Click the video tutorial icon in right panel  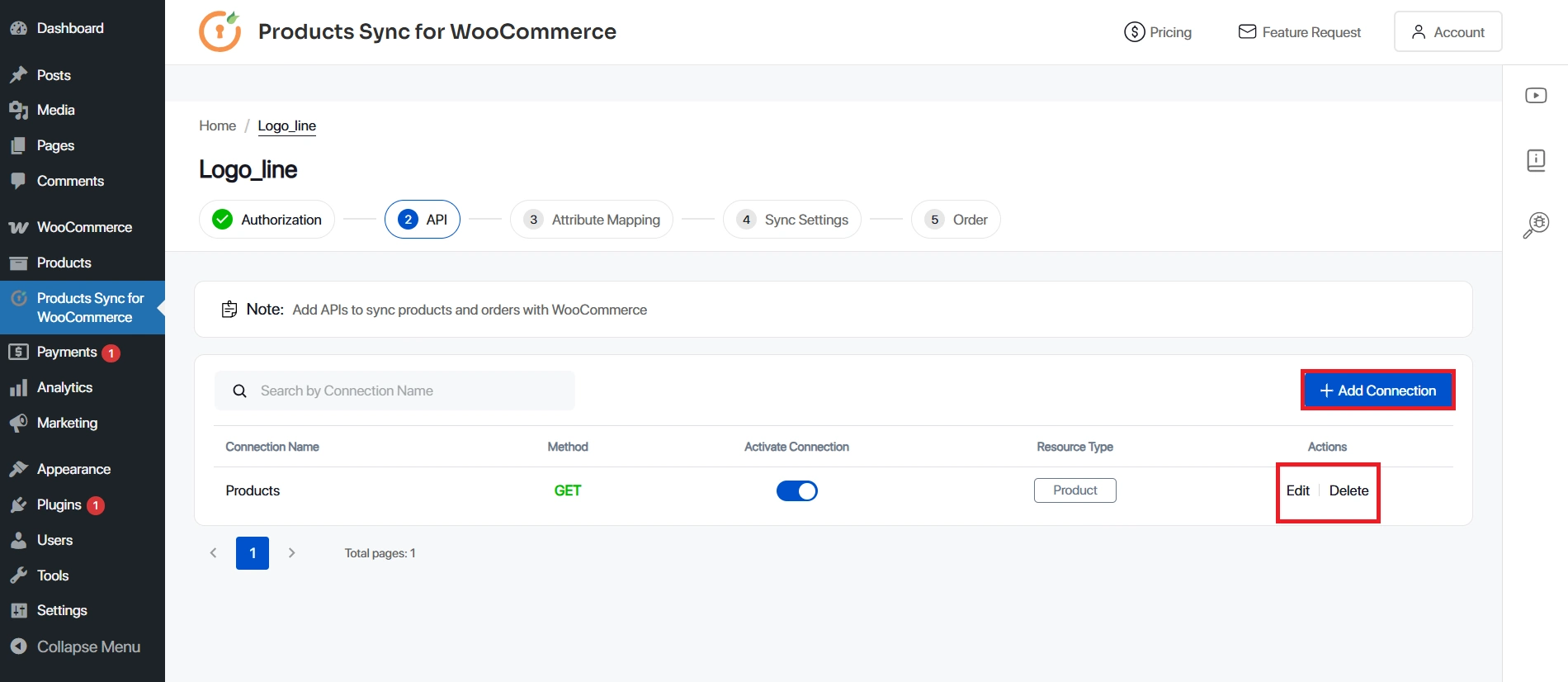tap(1536, 96)
